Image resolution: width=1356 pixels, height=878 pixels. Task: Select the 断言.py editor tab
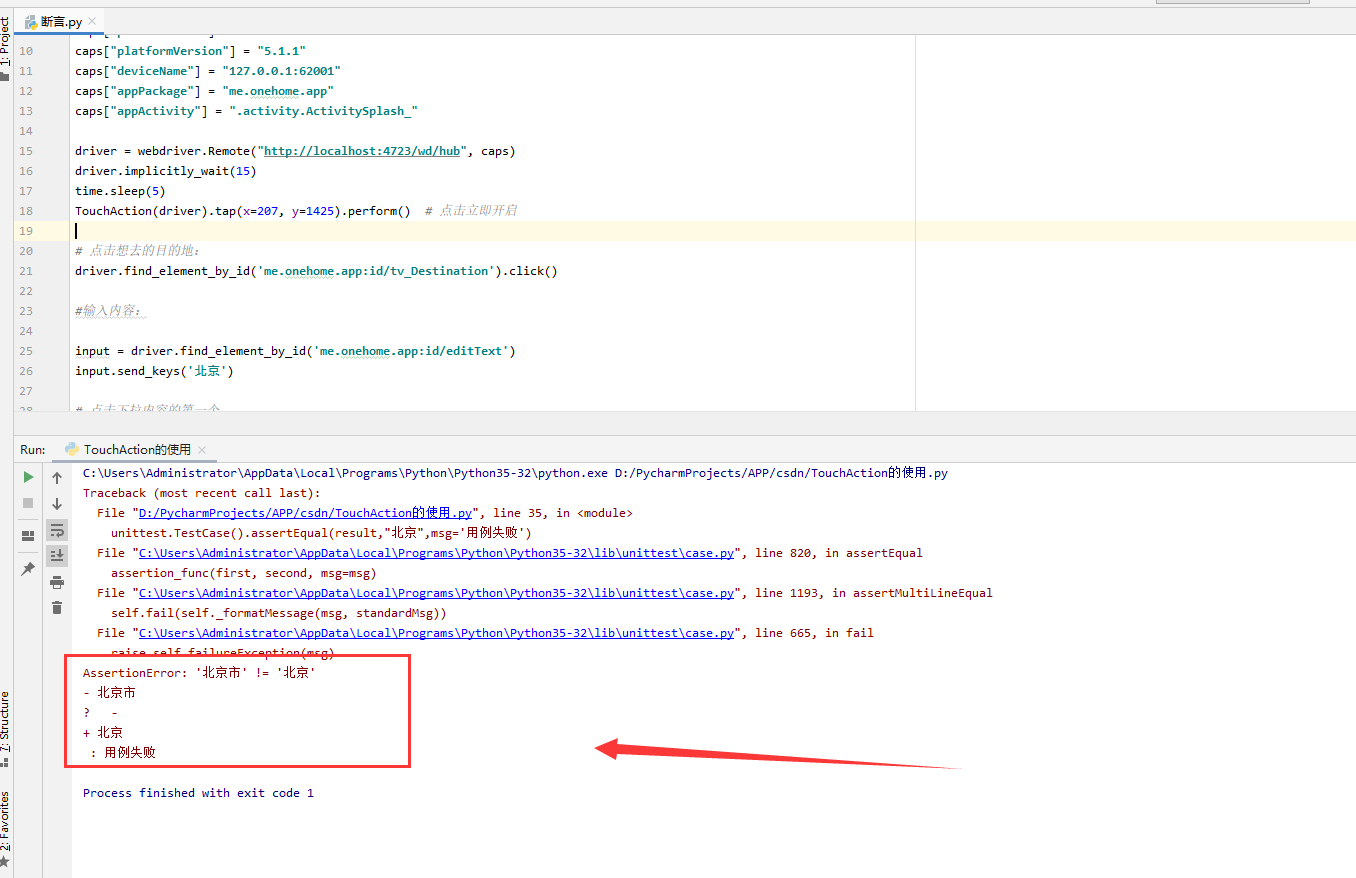point(61,21)
